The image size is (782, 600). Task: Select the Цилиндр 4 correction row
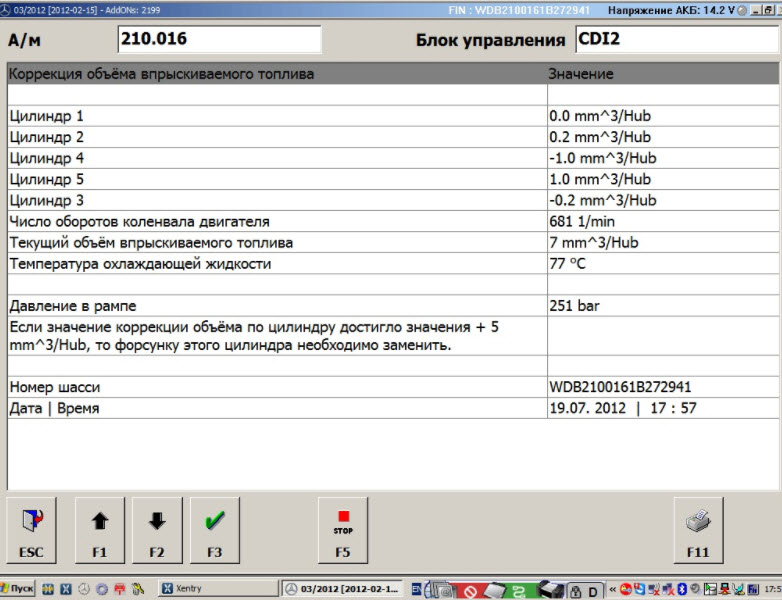pyautogui.click(x=276, y=158)
